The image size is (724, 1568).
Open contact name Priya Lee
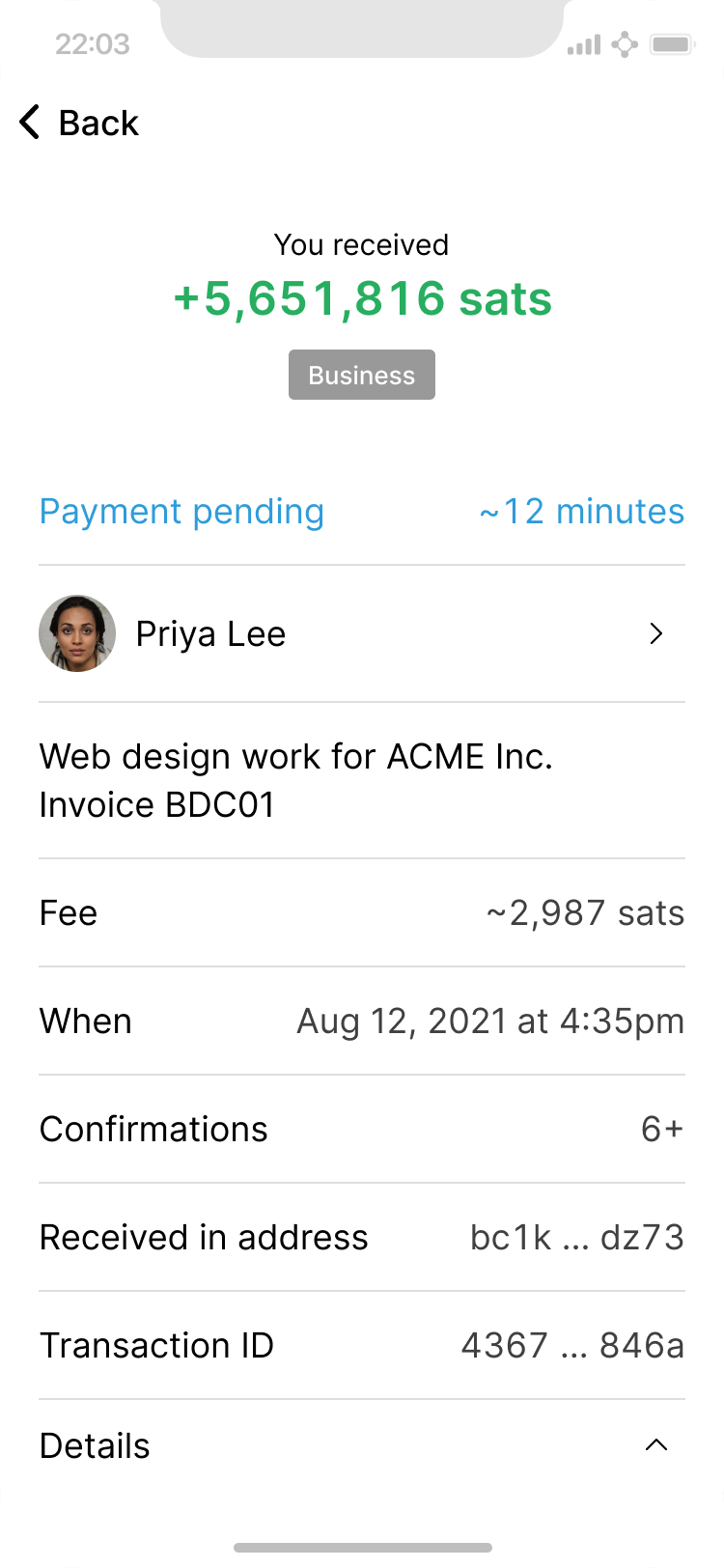click(x=210, y=634)
